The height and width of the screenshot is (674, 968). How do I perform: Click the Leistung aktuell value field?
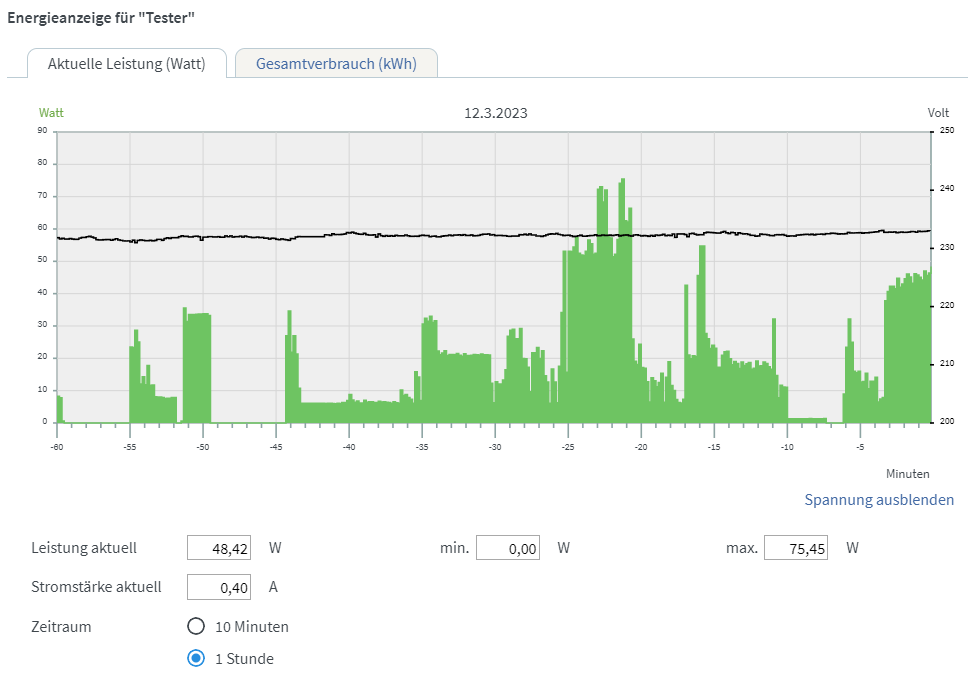tap(219, 548)
